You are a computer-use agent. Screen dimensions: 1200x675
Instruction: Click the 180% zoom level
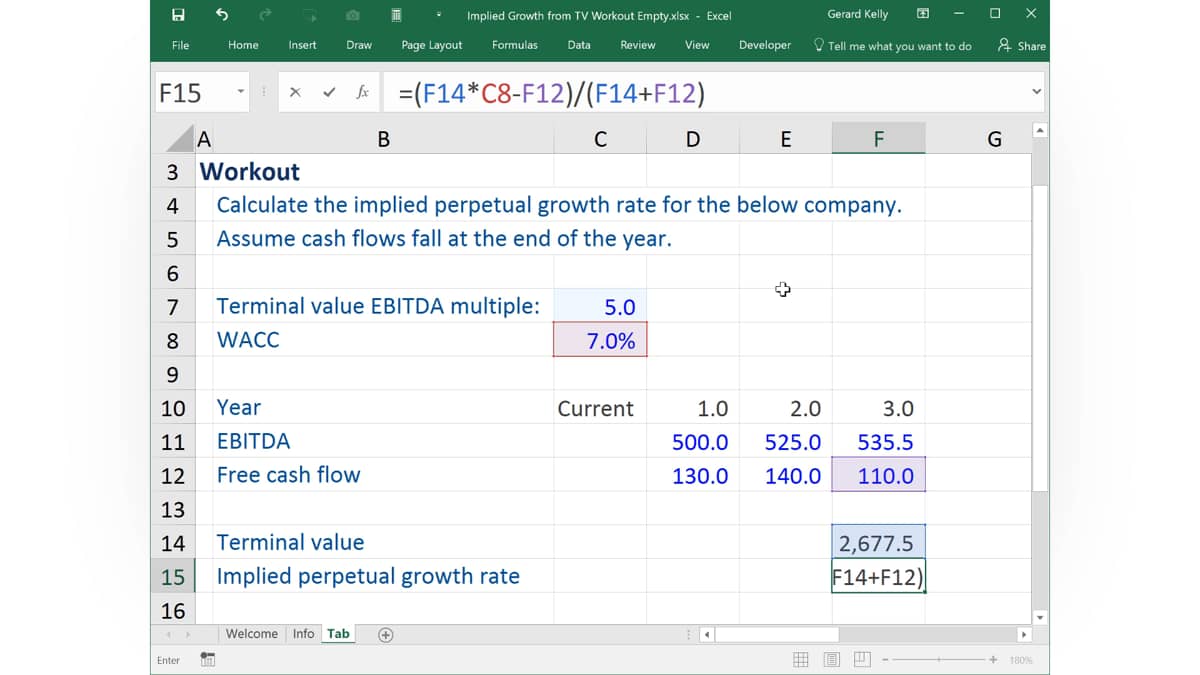pyautogui.click(x=1021, y=660)
